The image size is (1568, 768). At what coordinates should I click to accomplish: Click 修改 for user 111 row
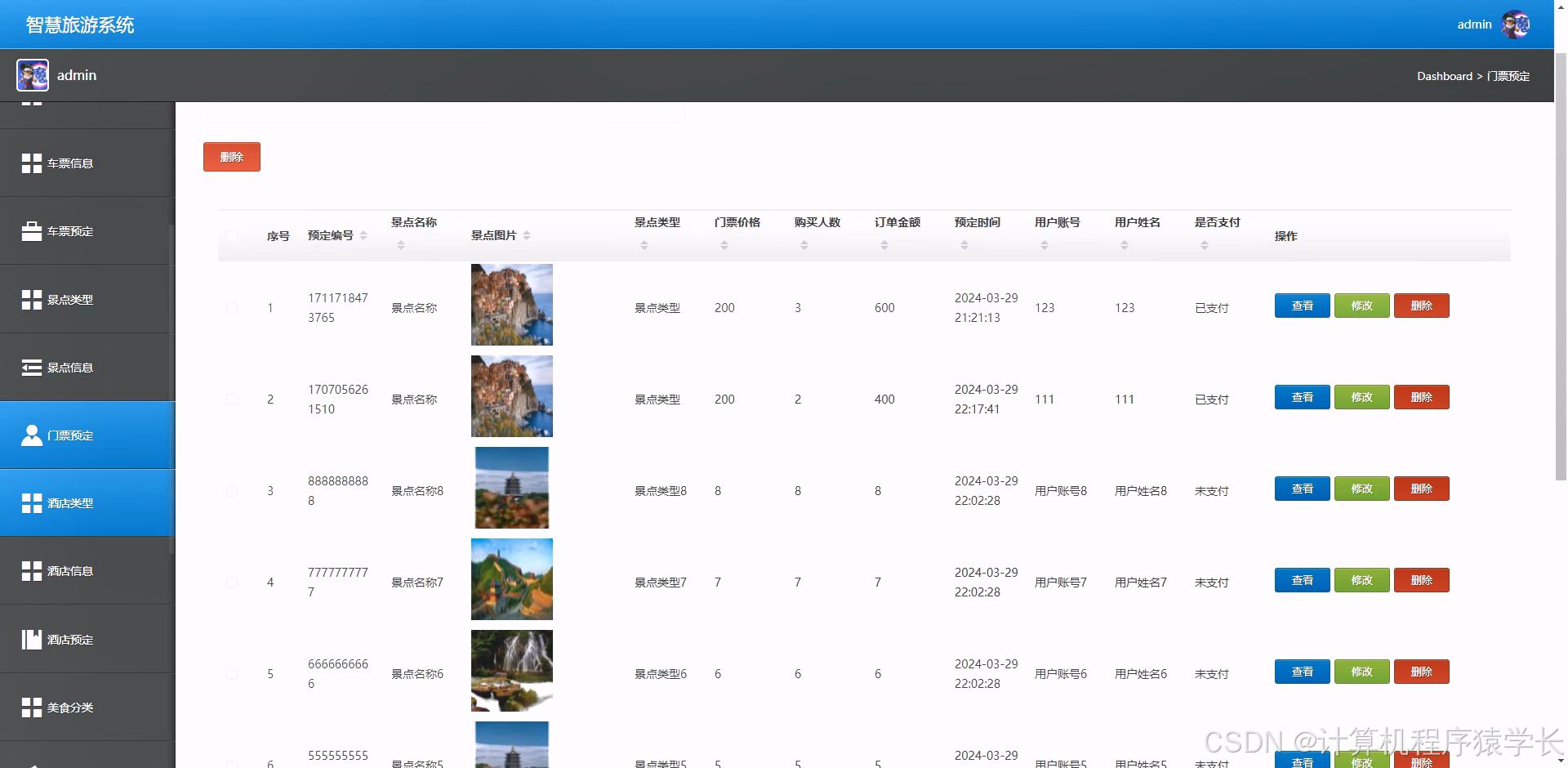click(1362, 397)
